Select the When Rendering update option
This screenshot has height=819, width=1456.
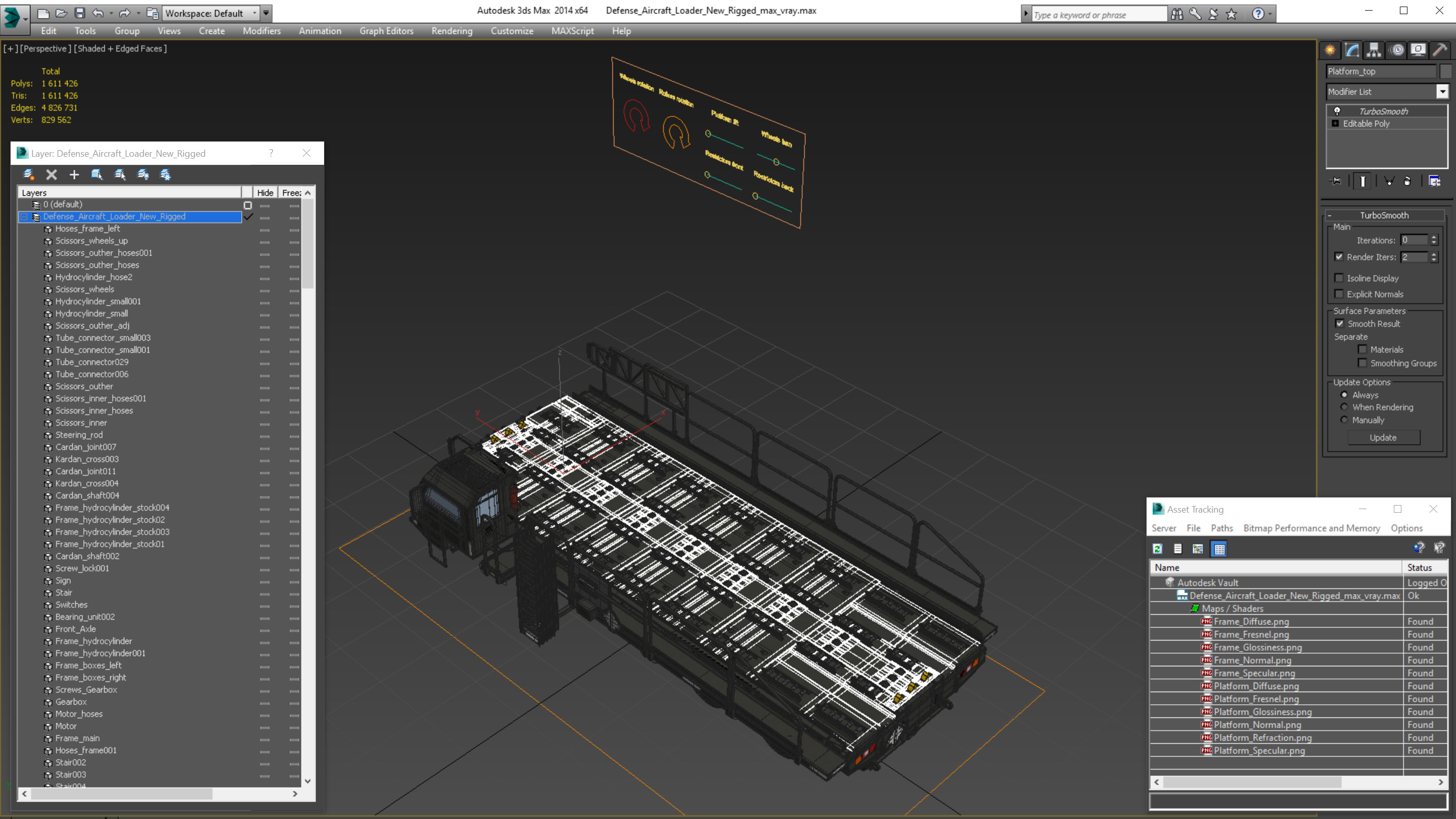[x=1344, y=407]
